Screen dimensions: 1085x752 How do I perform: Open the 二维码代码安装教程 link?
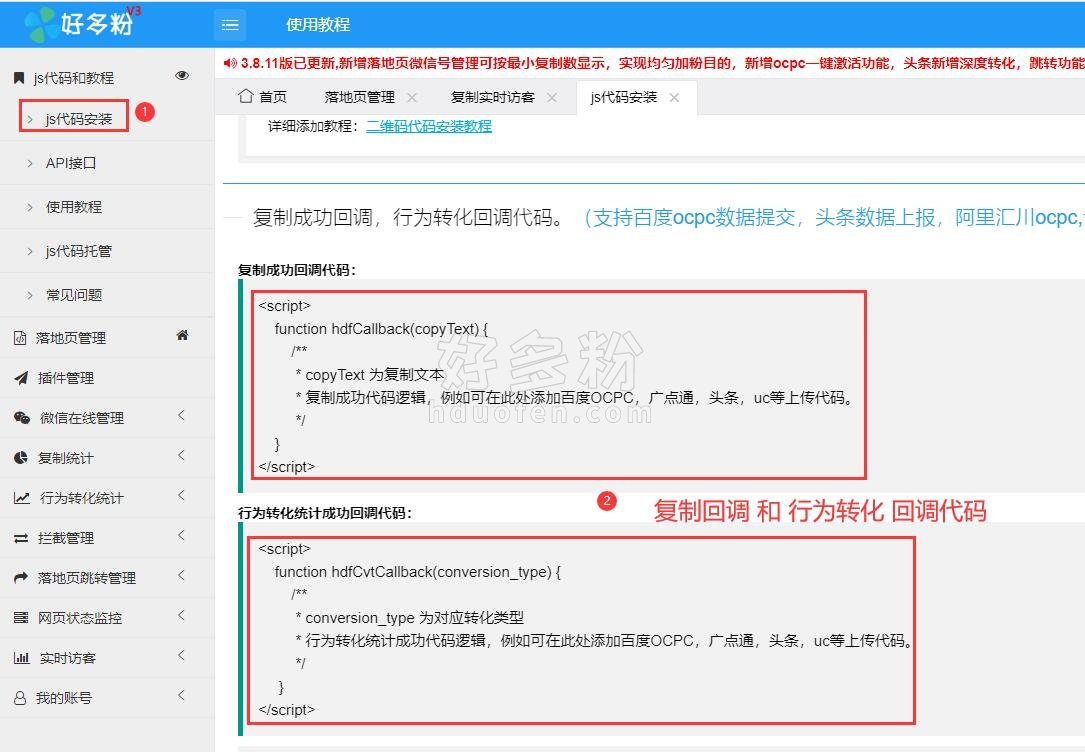(x=428, y=126)
